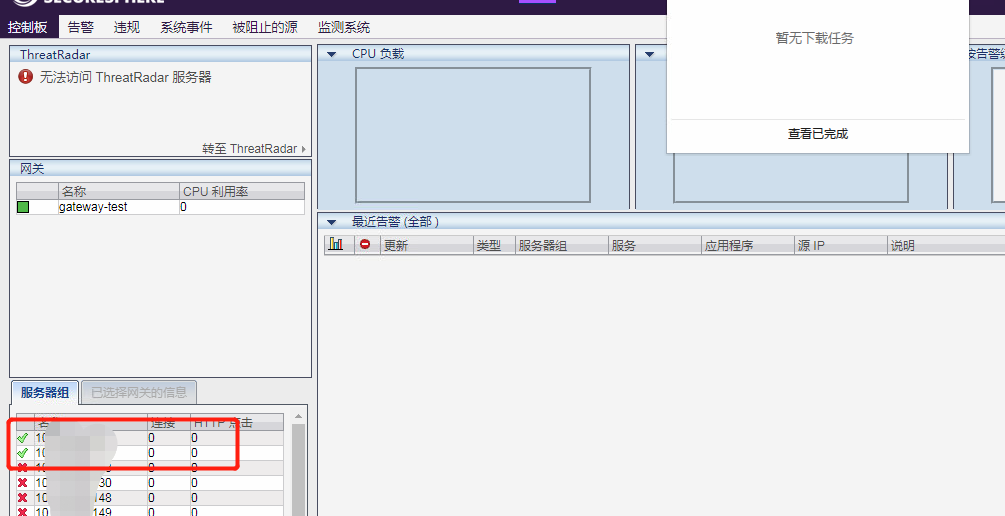Sort alerts by 服务 column
Screen dimensions: 1005x516
point(654,245)
